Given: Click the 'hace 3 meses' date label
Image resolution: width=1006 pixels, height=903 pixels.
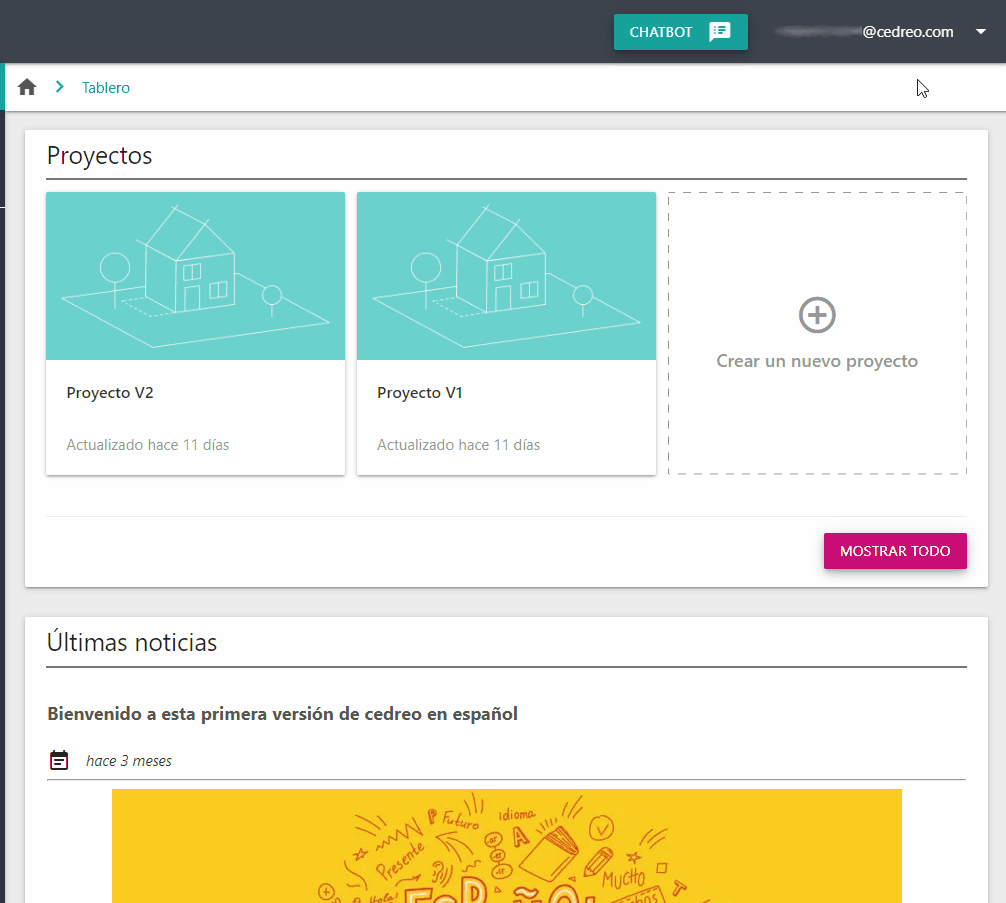Looking at the screenshot, I should click(x=129, y=761).
